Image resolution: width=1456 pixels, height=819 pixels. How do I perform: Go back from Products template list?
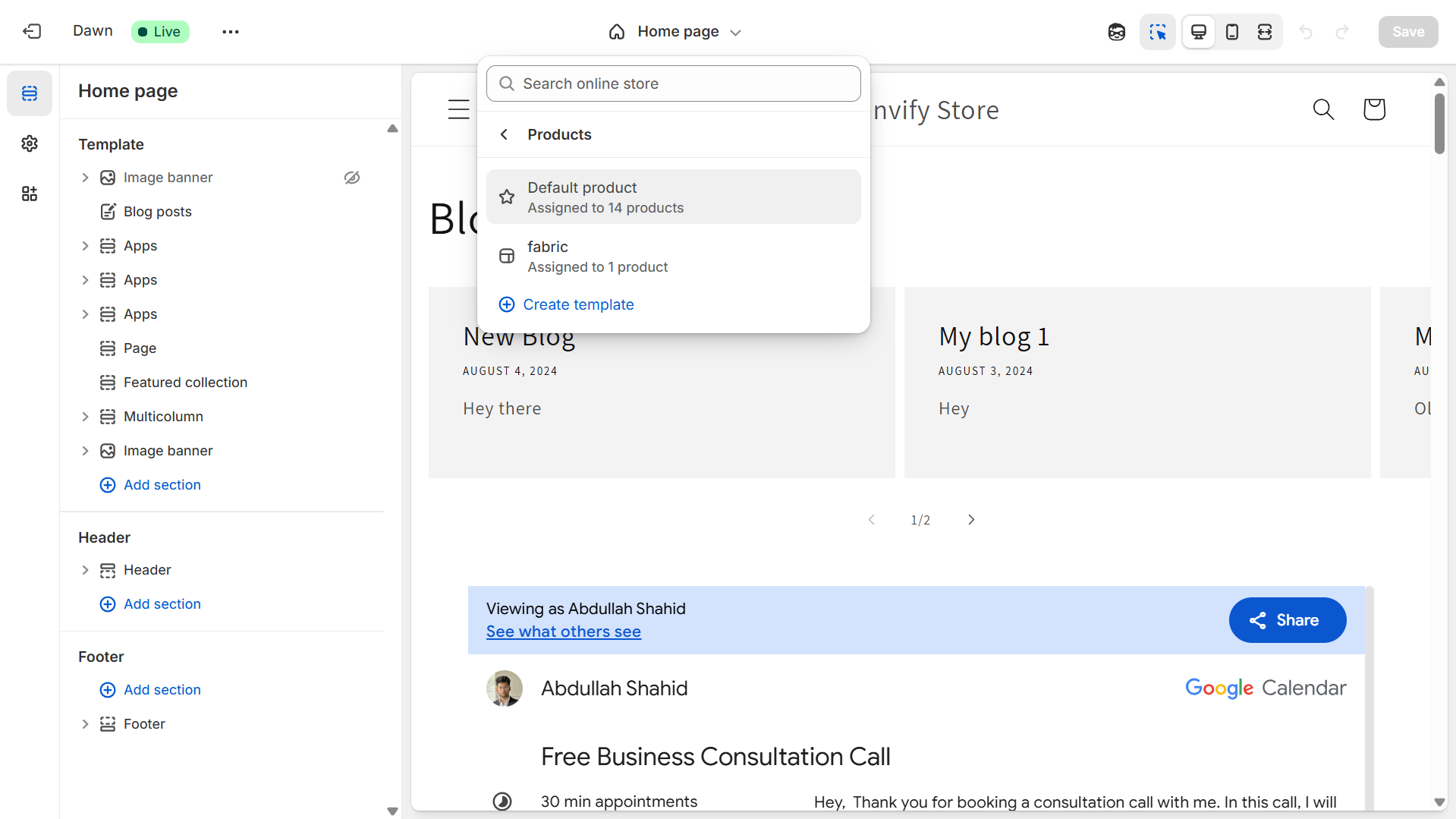[x=505, y=134]
